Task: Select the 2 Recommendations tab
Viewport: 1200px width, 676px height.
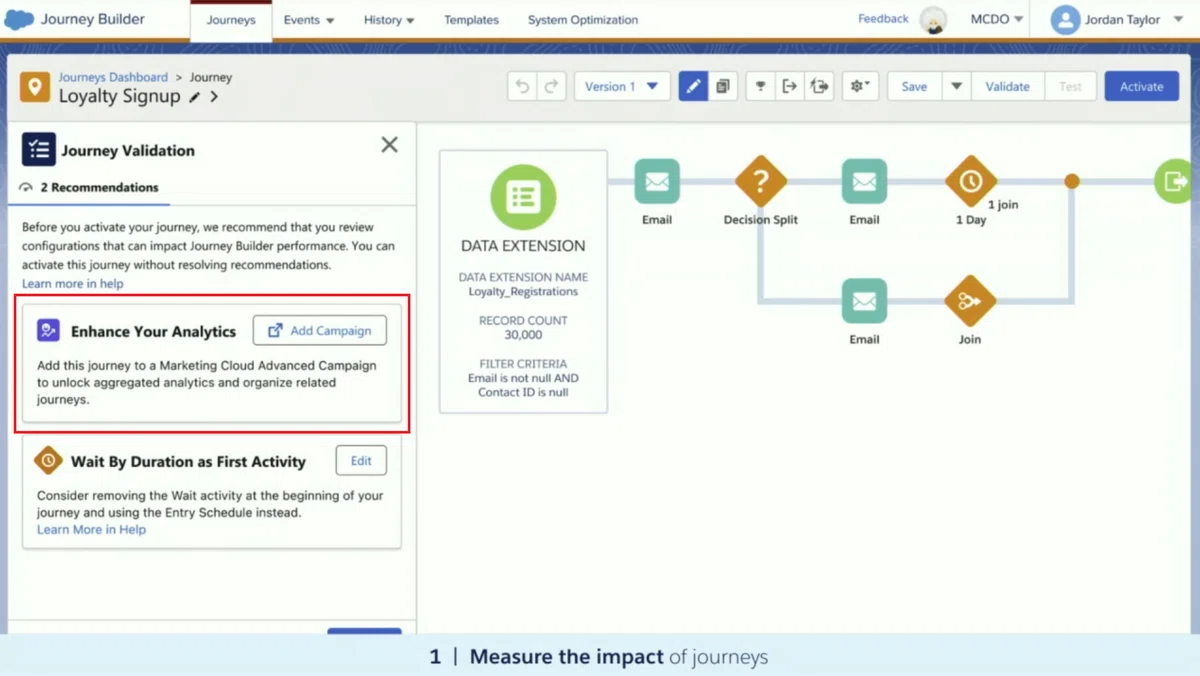Action: coord(91,187)
